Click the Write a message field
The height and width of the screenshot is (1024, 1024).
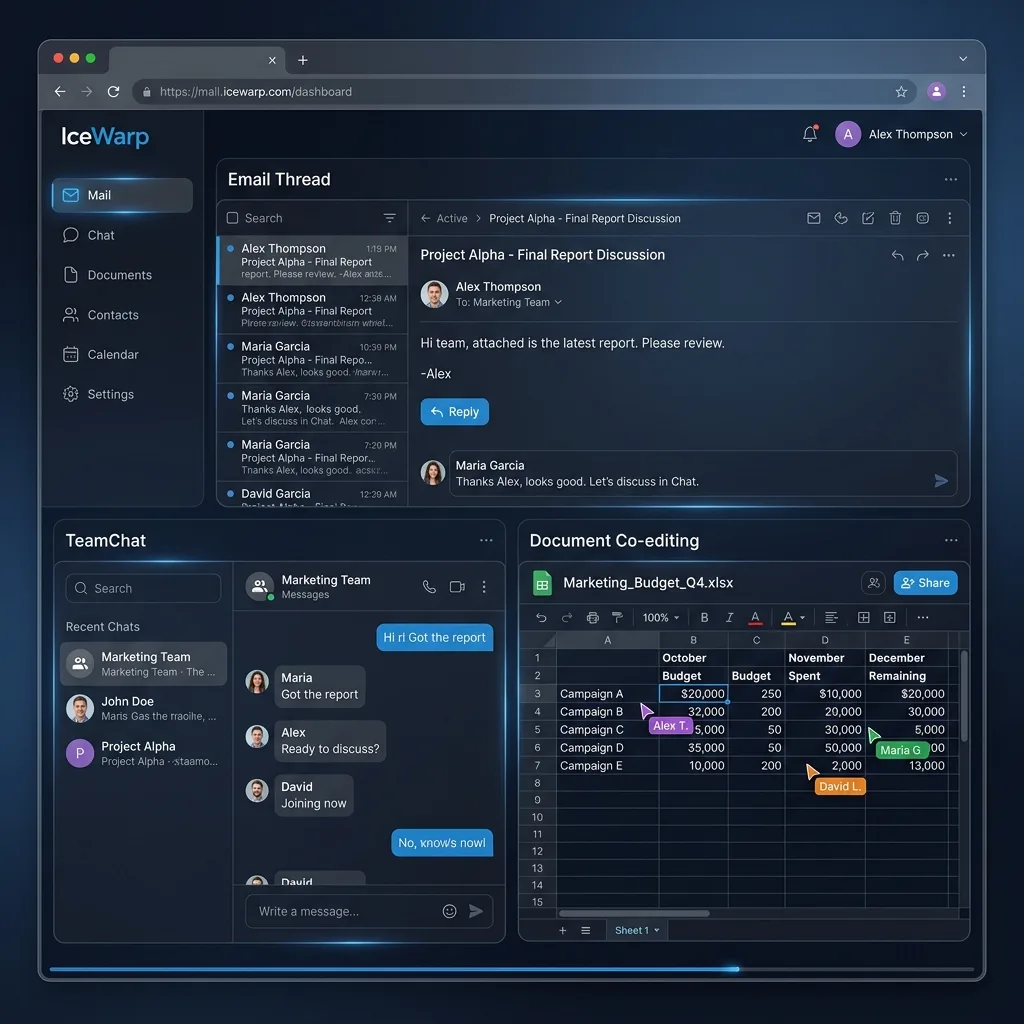(x=346, y=911)
